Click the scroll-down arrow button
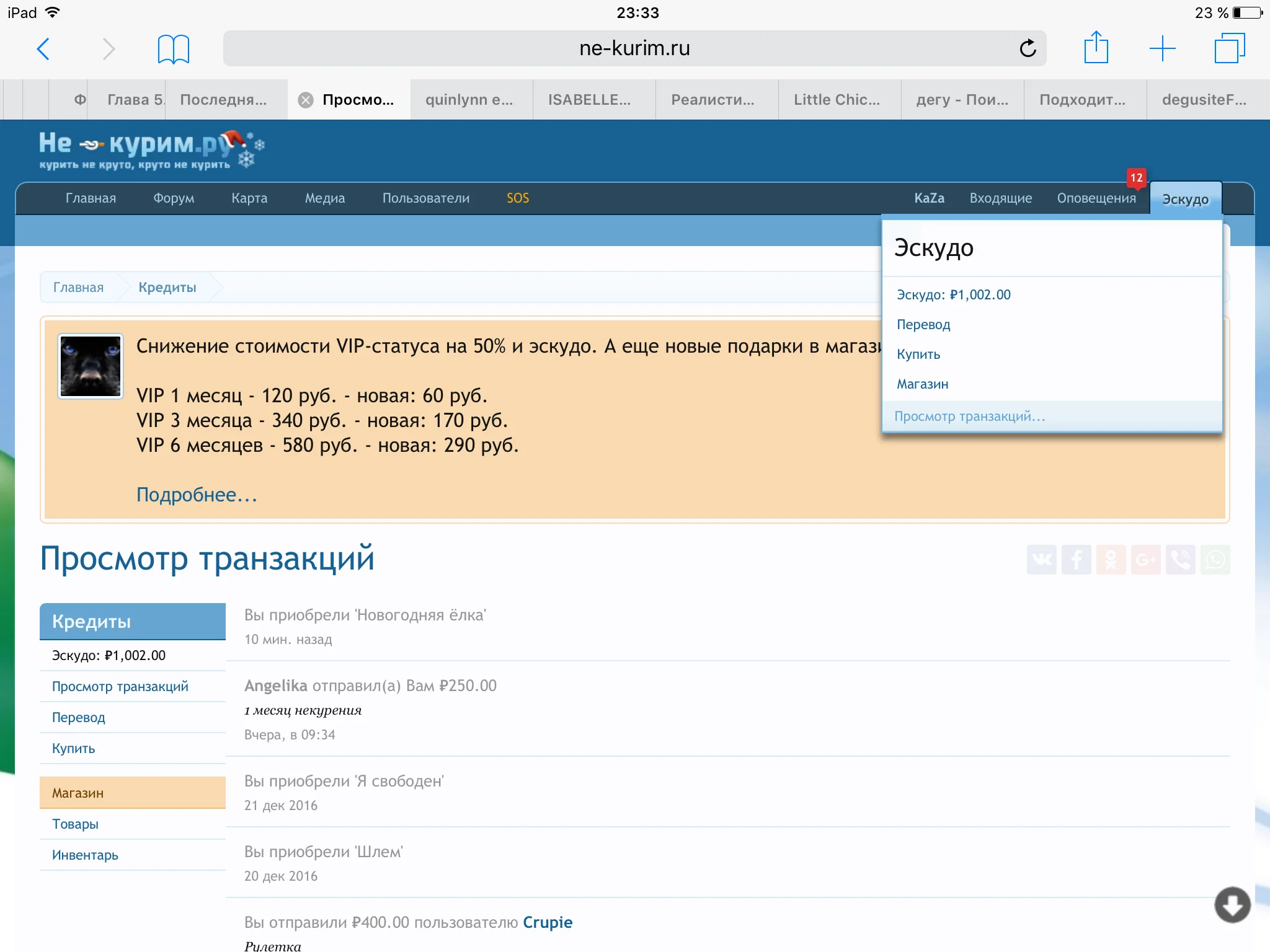1270x952 pixels. tap(1232, 905)
